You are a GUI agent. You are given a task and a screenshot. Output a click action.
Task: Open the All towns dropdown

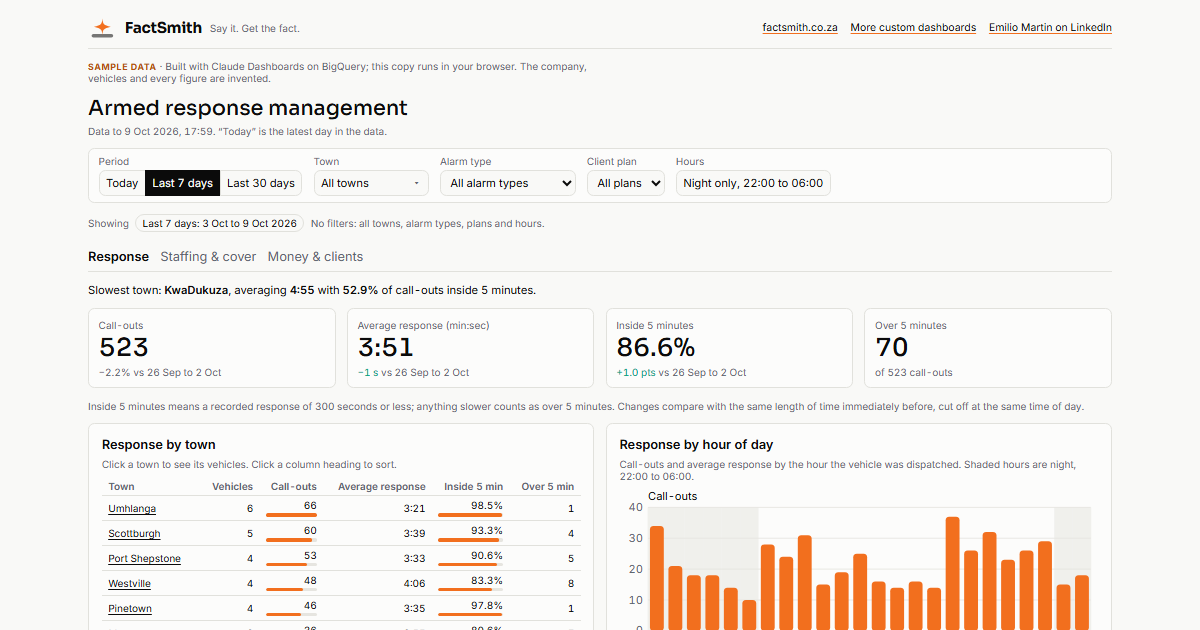(x=371, y=183)
